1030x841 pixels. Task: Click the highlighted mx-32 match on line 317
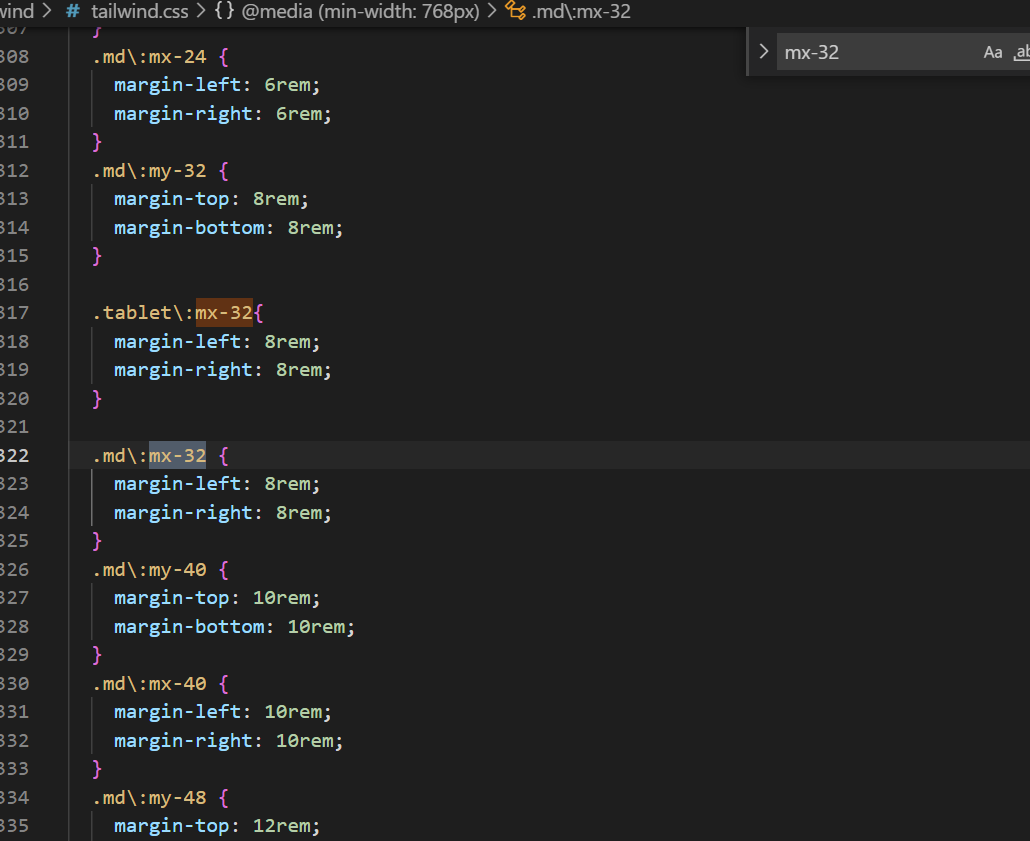224,312
